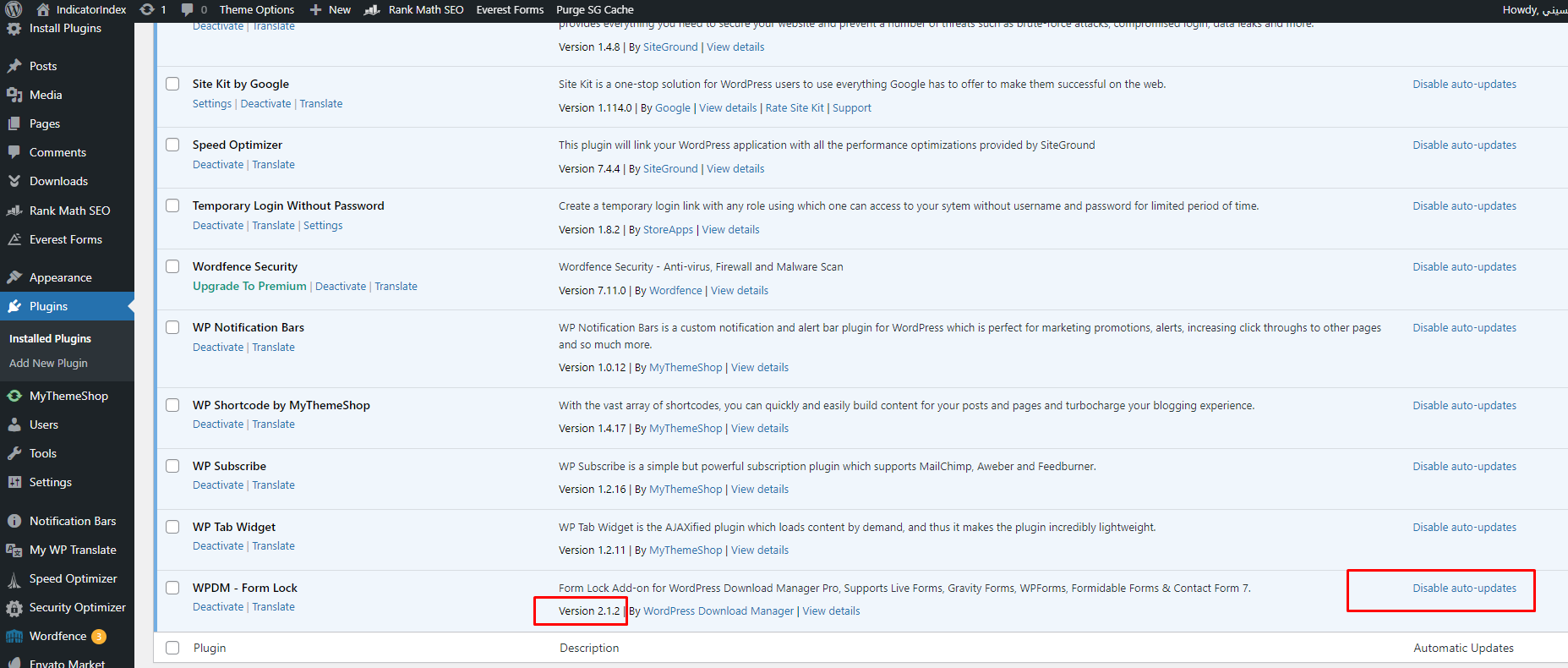The width and height of the screenshot is (1568, 668).
Task: Click the Settings icon in sidebar
Action: point(14,482)
